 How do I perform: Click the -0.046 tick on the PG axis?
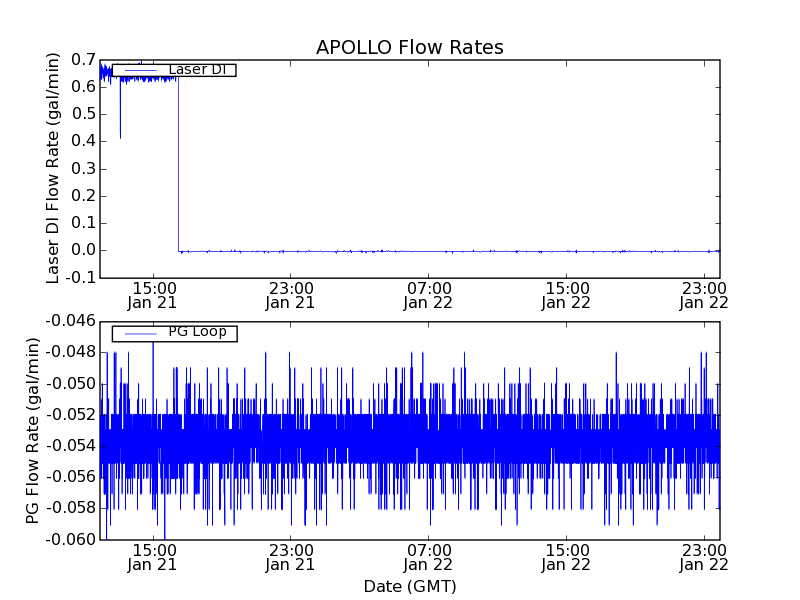tap(71, 321)
